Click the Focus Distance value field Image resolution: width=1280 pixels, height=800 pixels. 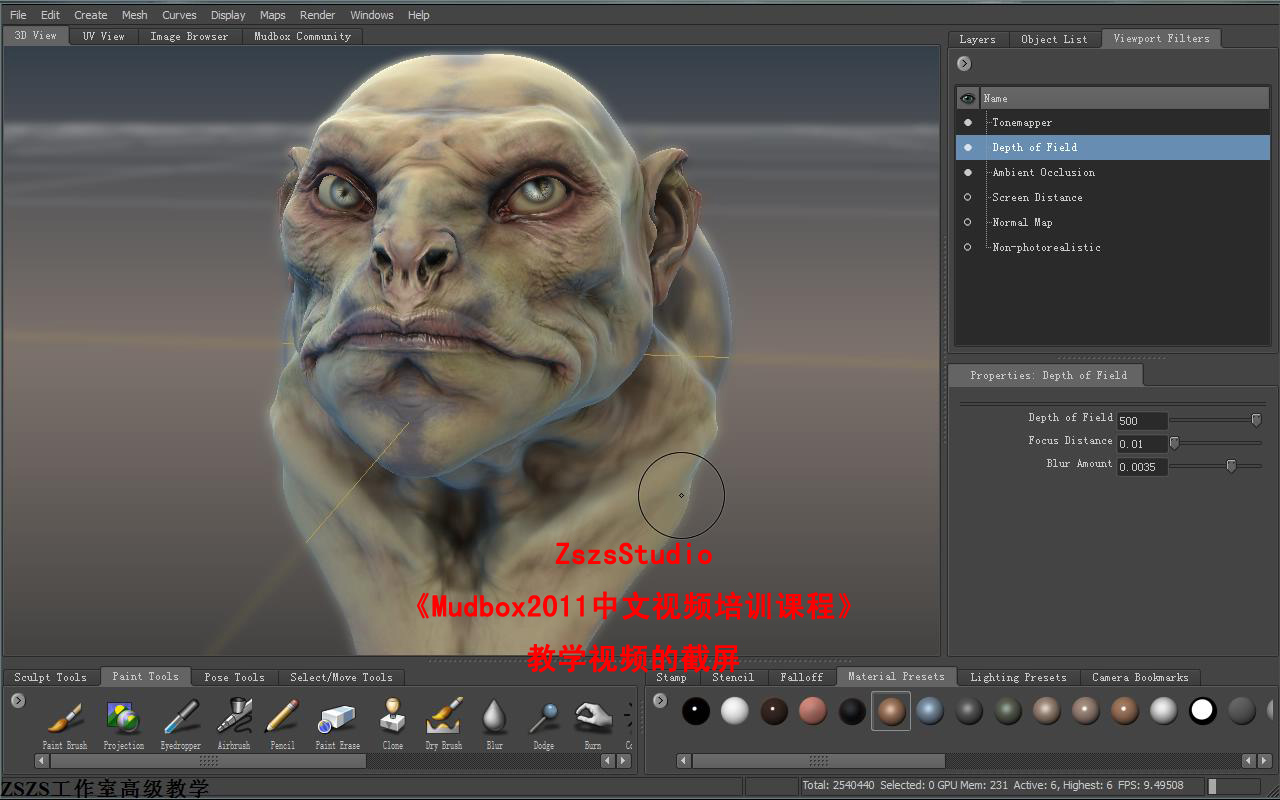[x=1142, y=444]
